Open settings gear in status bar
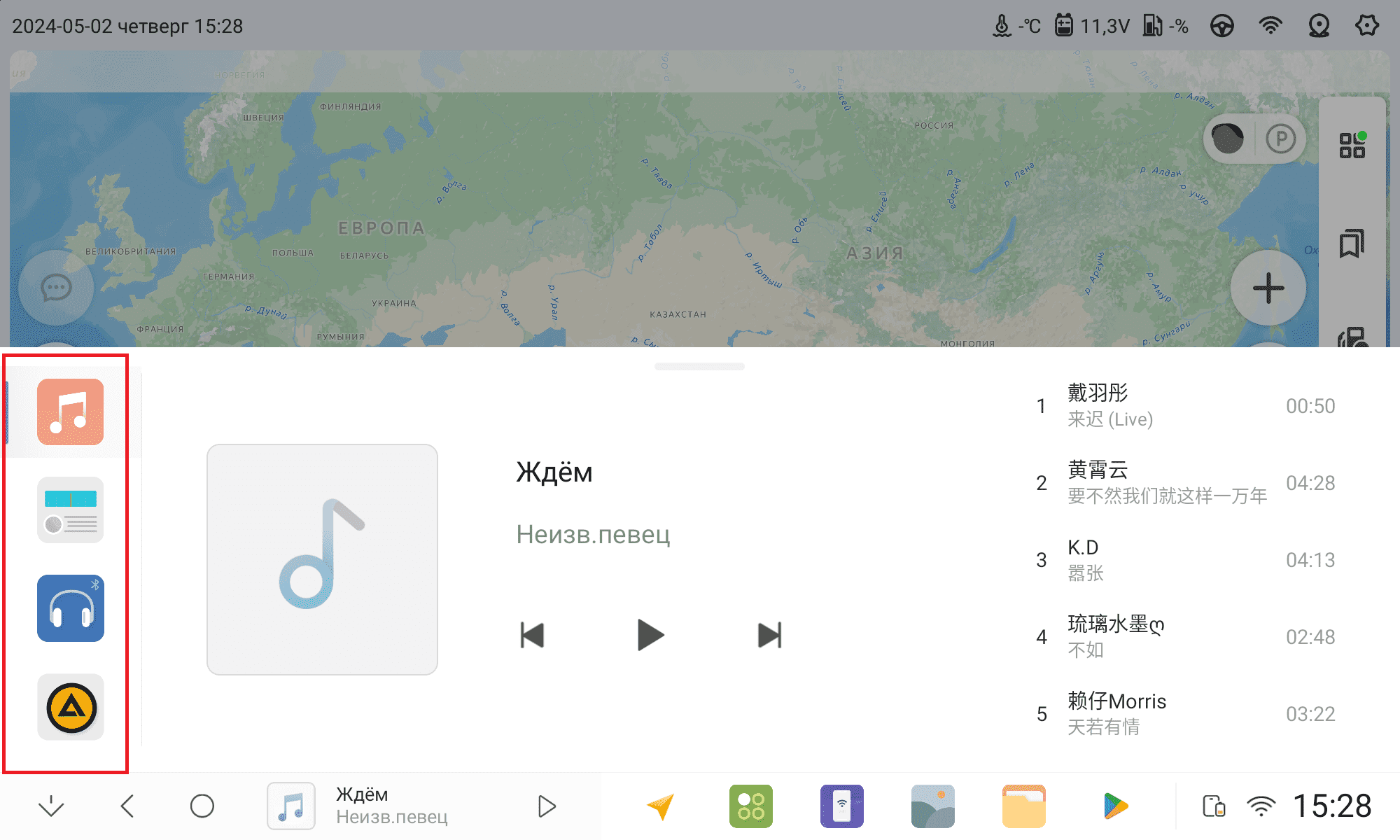 click(x=1366, y=27)
